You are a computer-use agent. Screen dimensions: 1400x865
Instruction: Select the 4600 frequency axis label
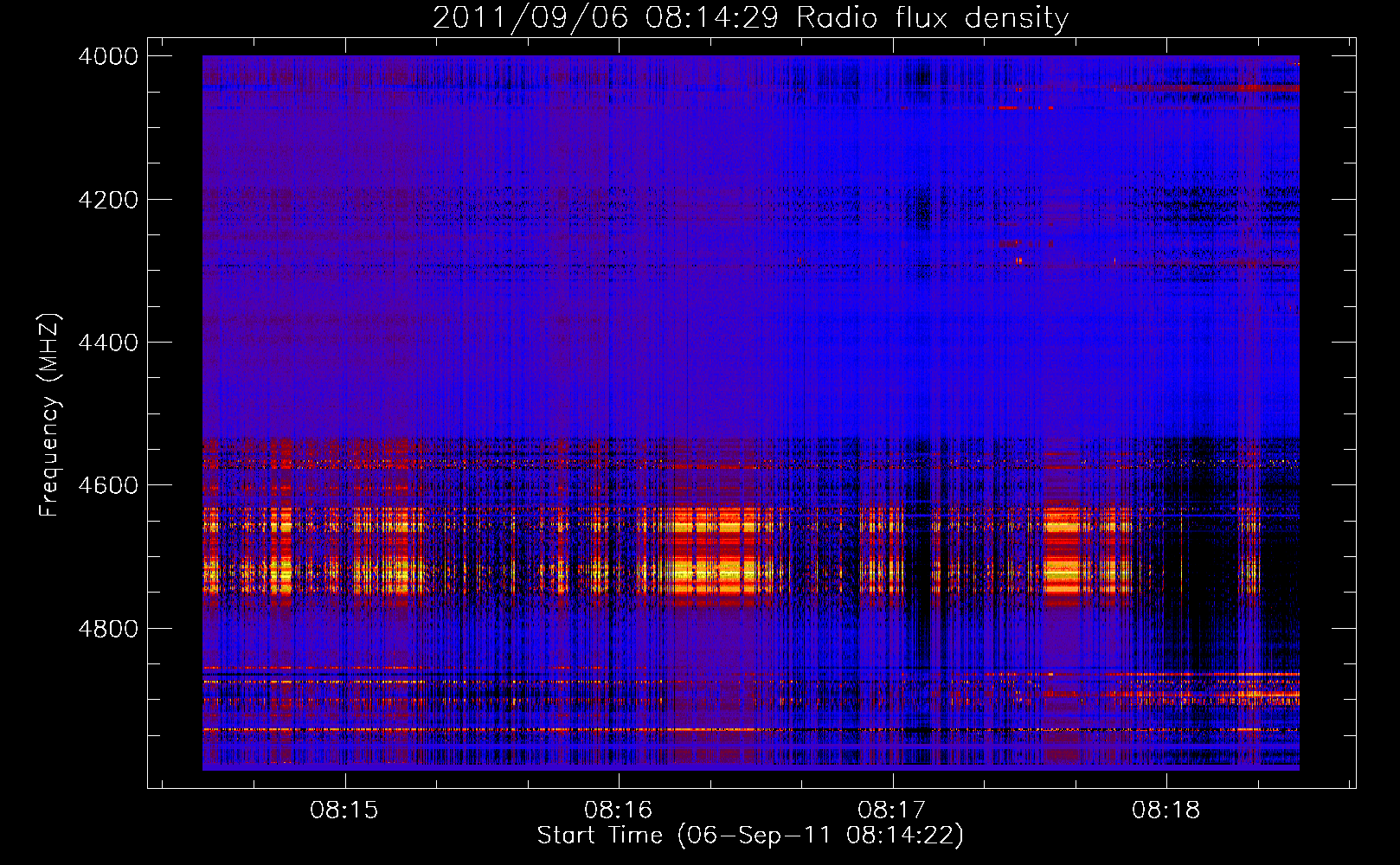pos(108,485)
